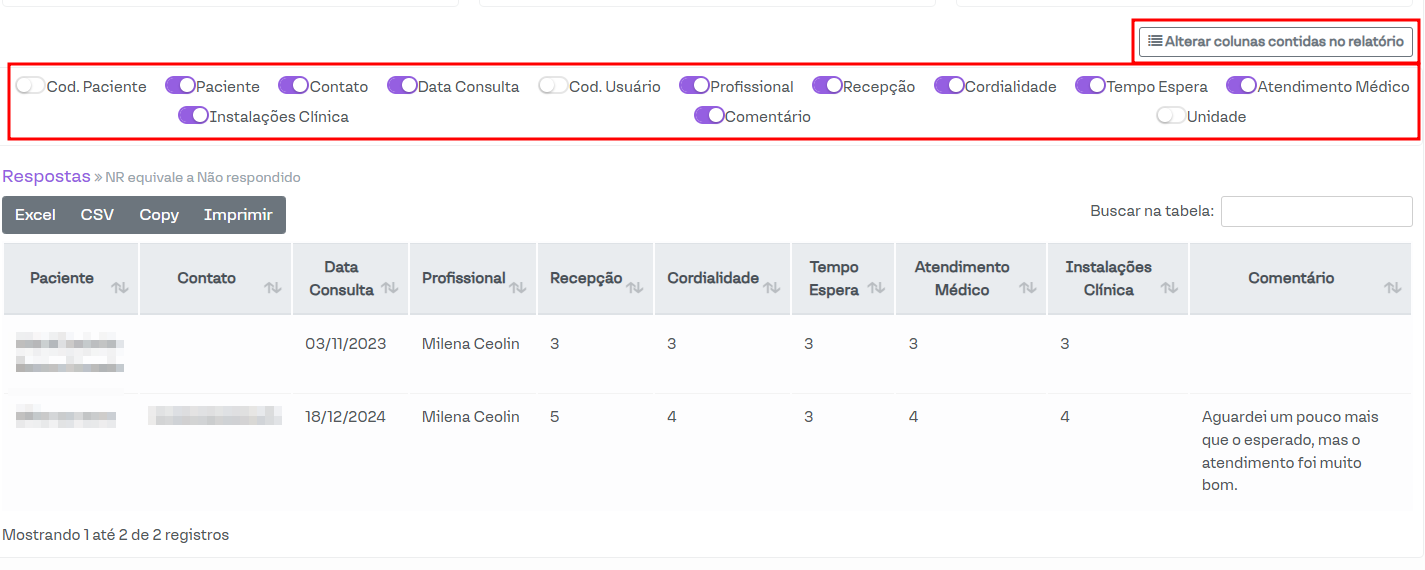Sort by Data Consulta arrows icon
This screenshot has width=1425, height=570.
coord(389,288)
